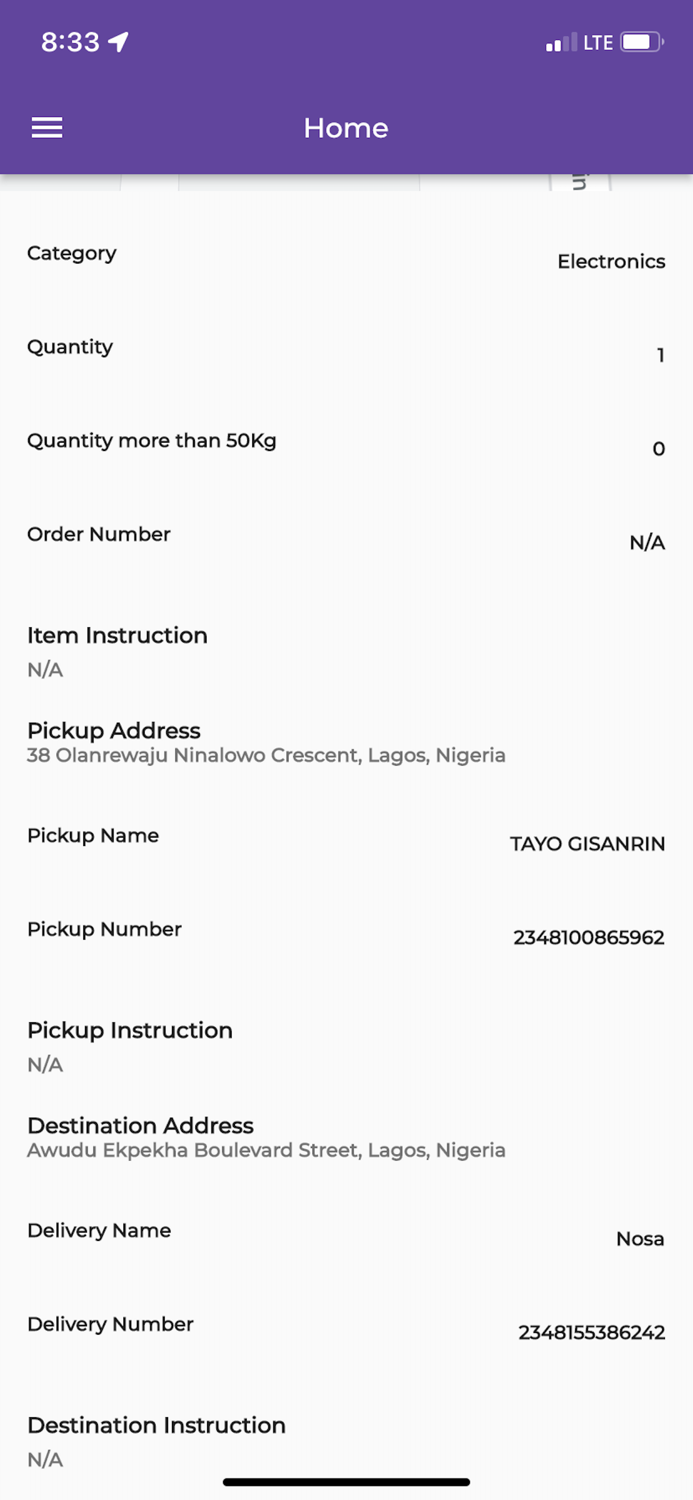Tap the Pickup Address section header
The image size is (693, 1500).
click(114, 731)
